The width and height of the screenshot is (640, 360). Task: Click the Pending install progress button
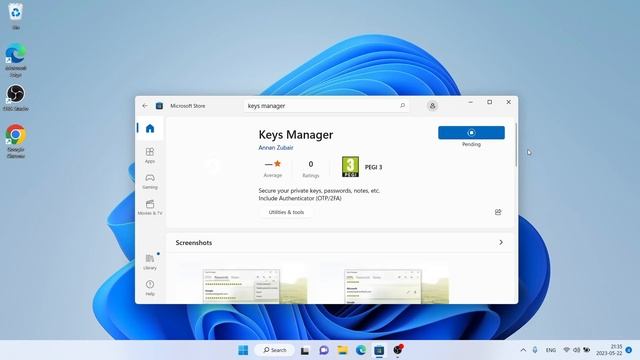(x=471, y=133)
